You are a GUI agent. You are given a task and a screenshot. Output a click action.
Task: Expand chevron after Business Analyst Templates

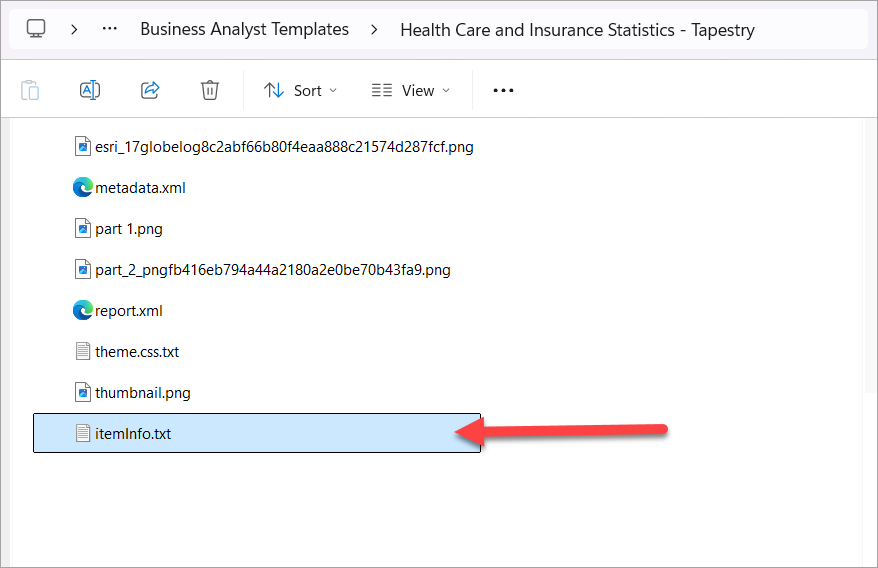(374, 29)
